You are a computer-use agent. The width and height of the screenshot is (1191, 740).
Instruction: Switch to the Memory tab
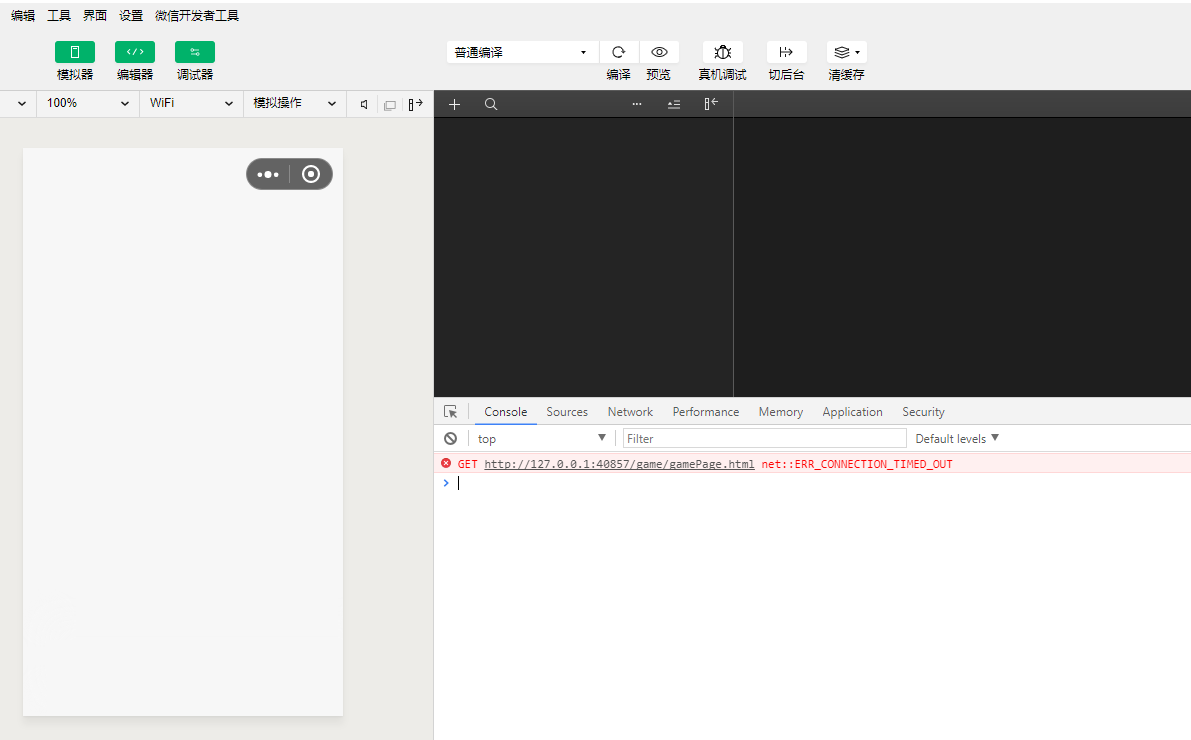(x=780, y=412)
